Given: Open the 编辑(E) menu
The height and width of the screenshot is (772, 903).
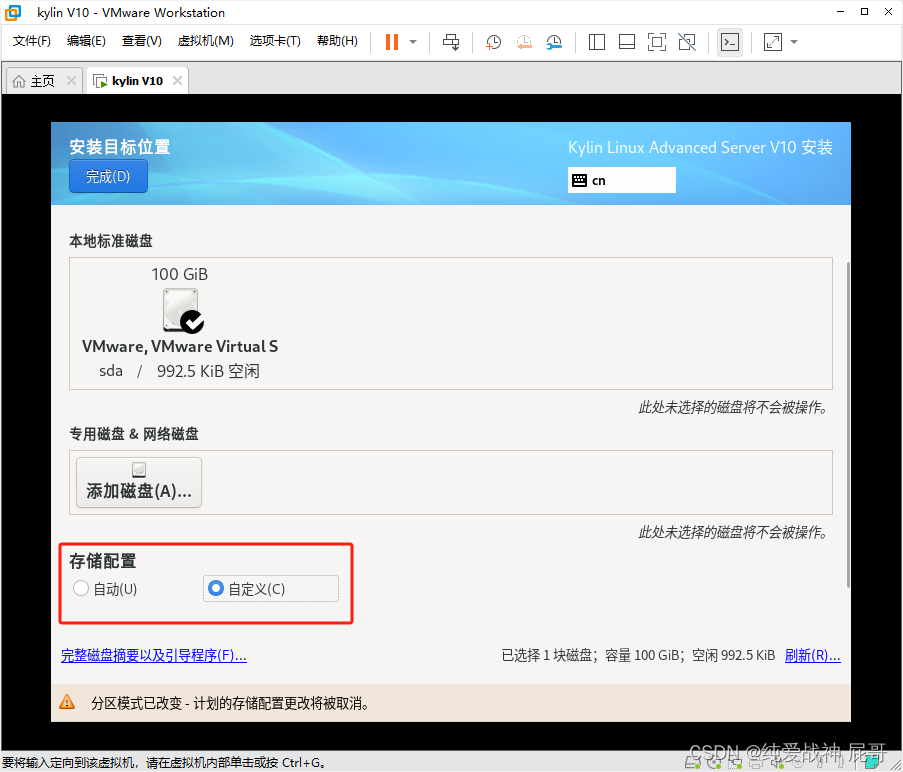Looking at the screenshot, I should click(x=86, y=41).
